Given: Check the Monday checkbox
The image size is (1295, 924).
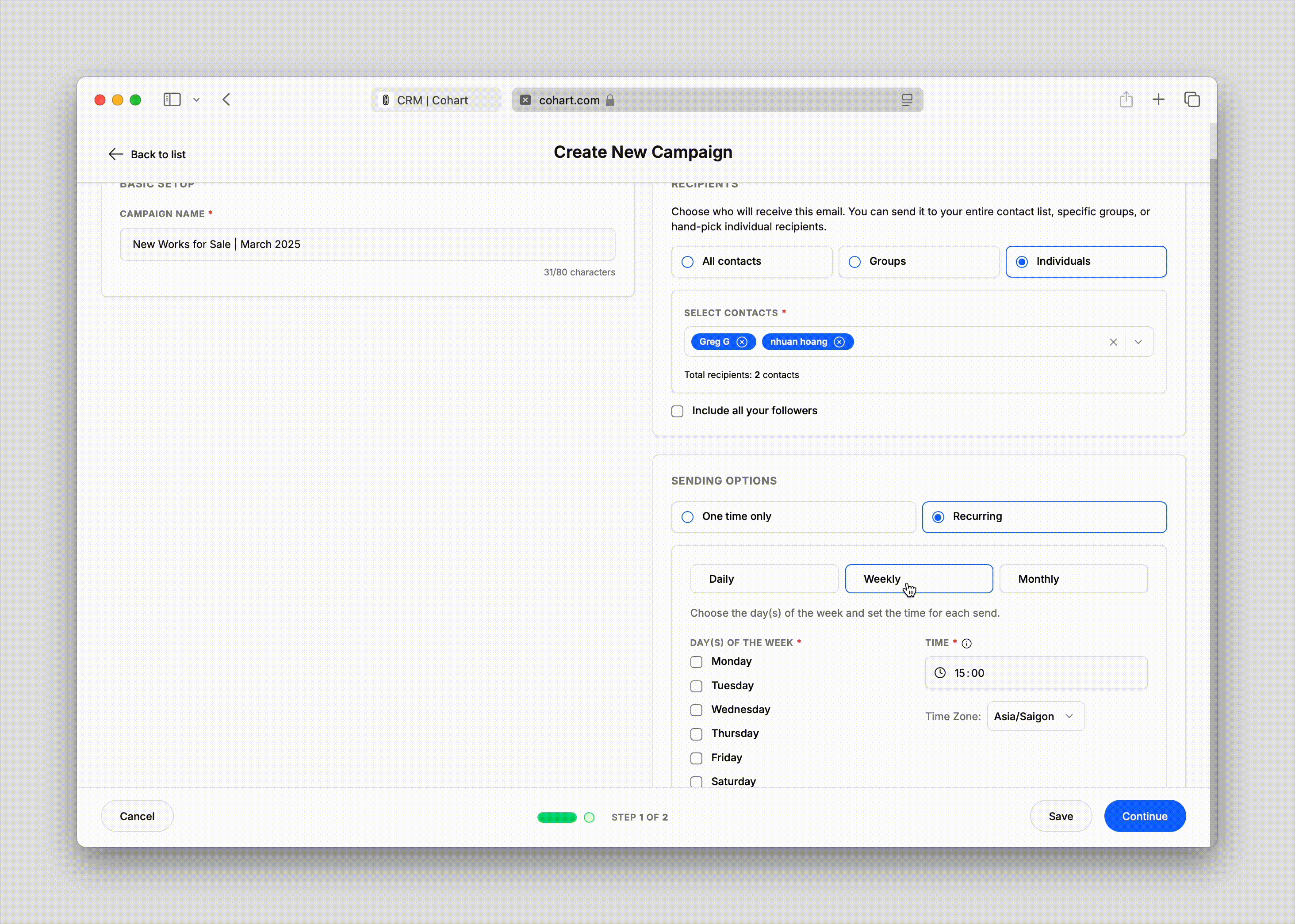Looking at the screenshot, I should point(696,662).
